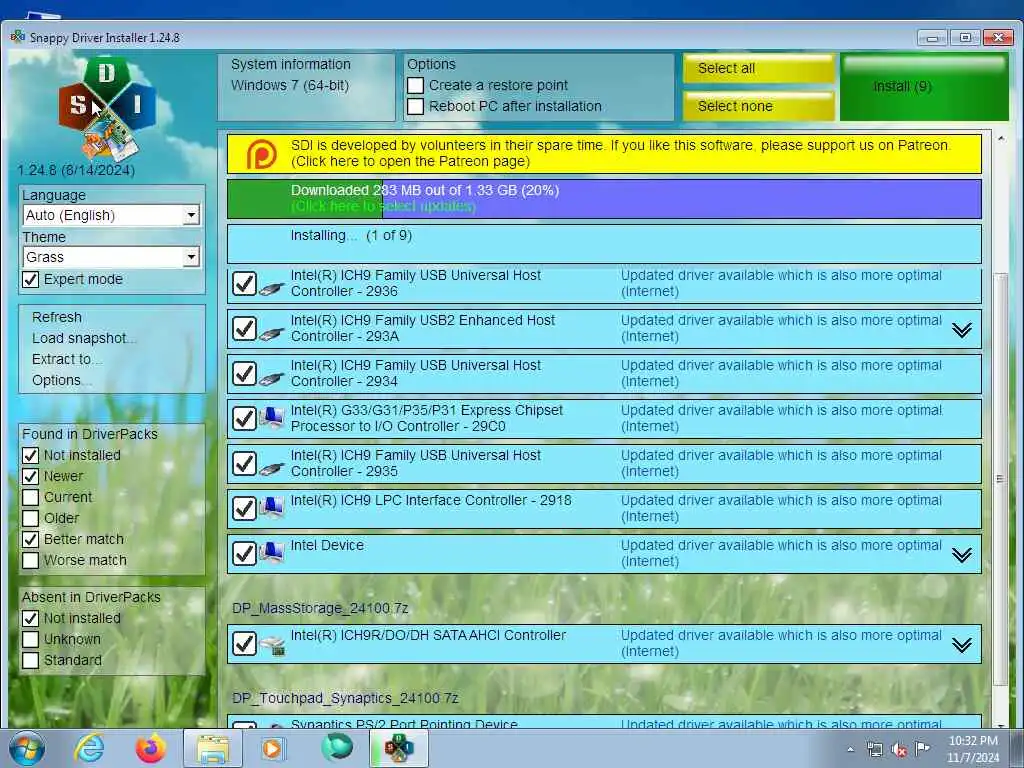Enable the Current filter checkbox
The image size is (1024, 768).
coord(31,498)
